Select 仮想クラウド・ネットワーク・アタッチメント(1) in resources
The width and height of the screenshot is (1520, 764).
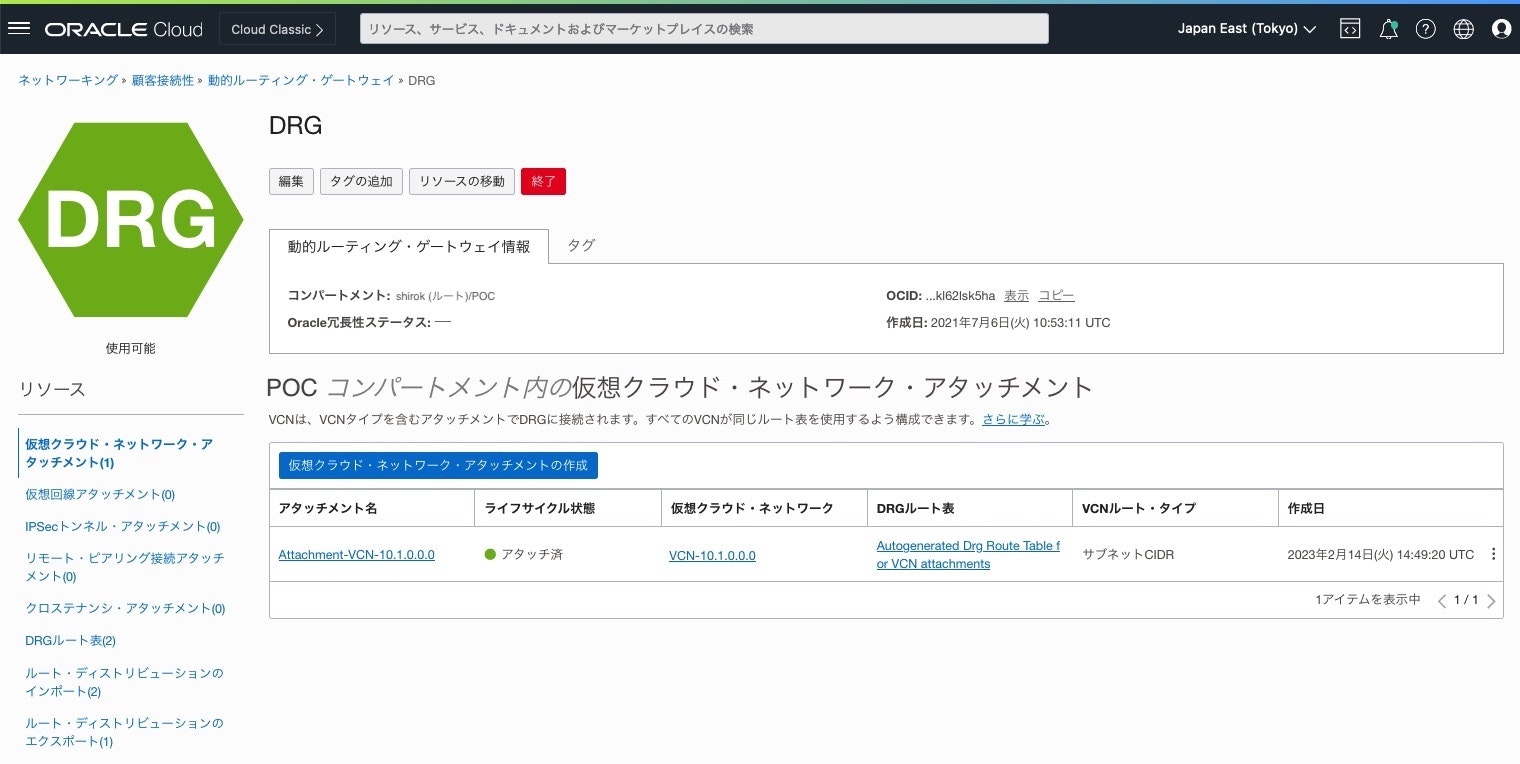pyautogui.click(x=119, y=453)
